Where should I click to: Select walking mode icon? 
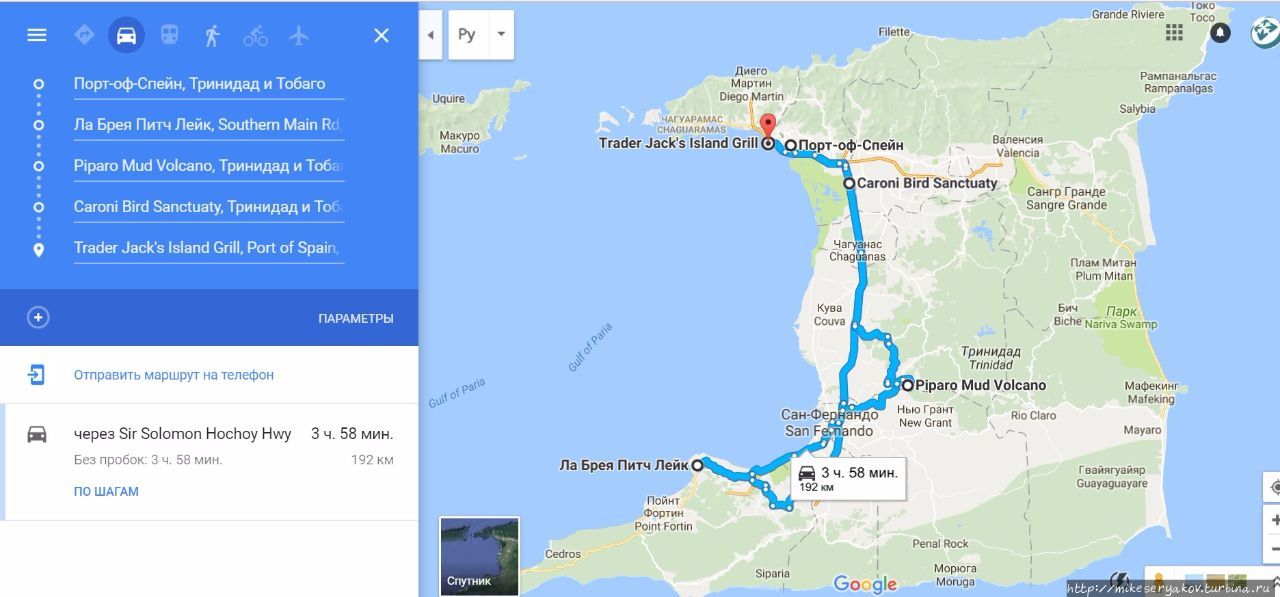pos(212,35)
